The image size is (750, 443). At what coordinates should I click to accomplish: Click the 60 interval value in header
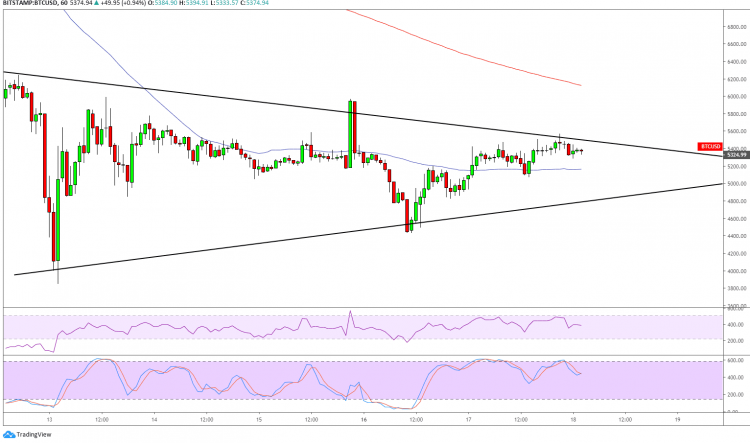point(75,4)
